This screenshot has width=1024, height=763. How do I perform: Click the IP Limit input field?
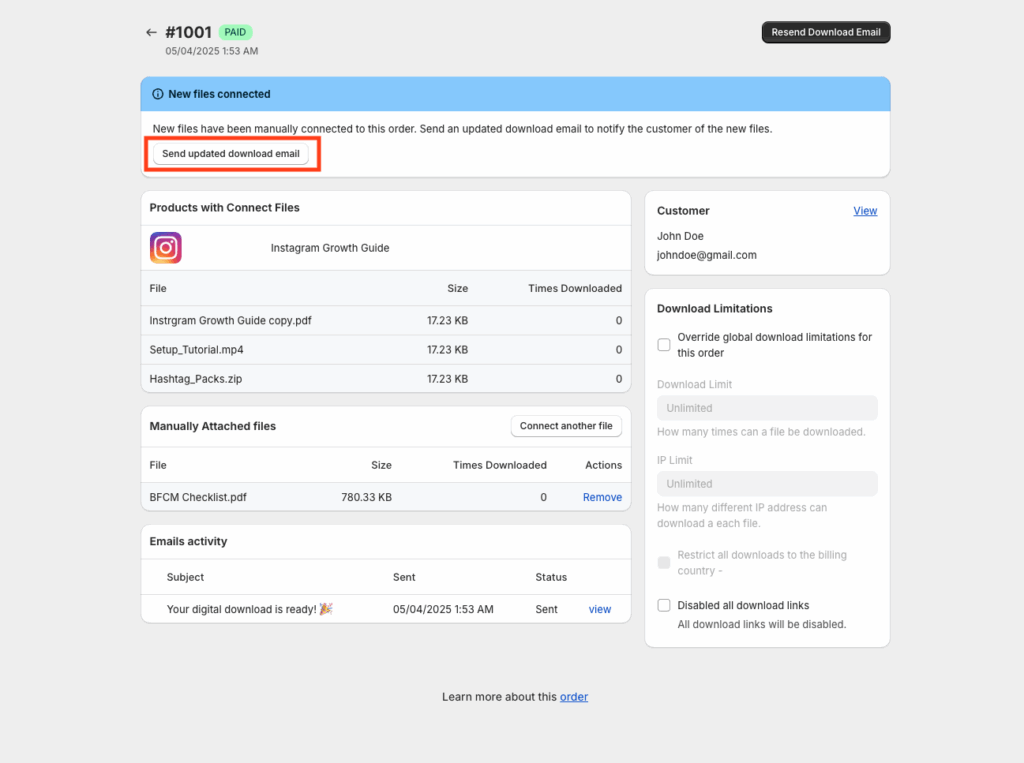click(x=767, y=484)
